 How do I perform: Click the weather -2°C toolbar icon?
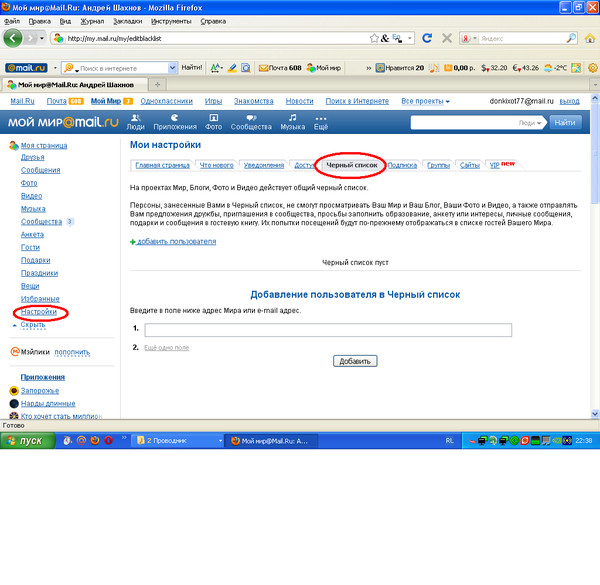tap(556, 68)
